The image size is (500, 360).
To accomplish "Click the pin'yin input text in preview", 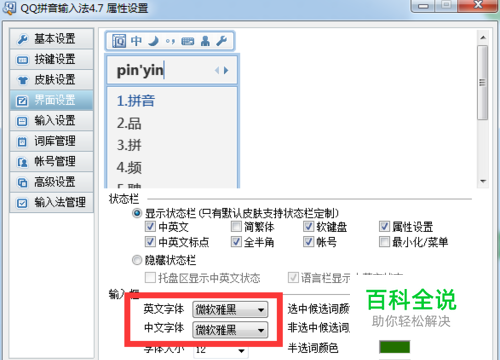I will pyautogui.click(x=140, y=70).
